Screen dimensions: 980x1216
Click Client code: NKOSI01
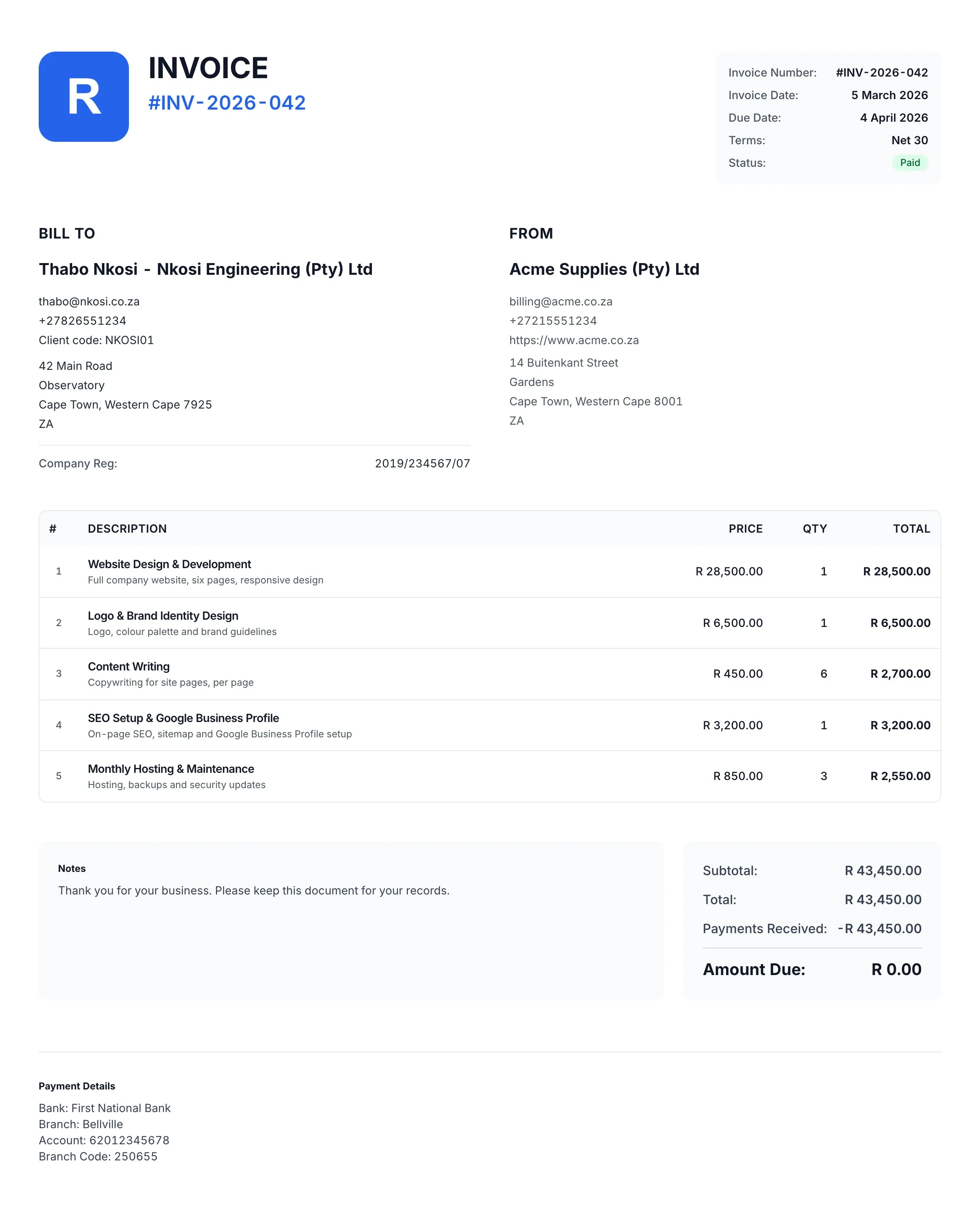(96, 340)
